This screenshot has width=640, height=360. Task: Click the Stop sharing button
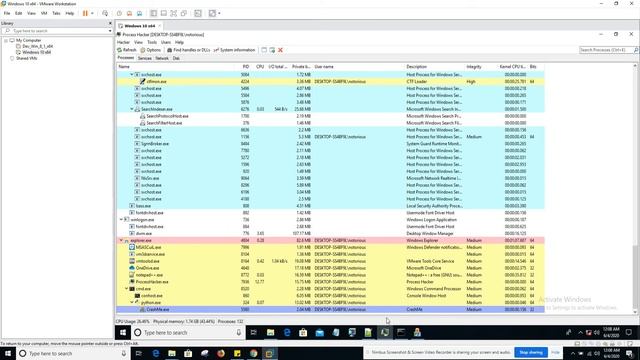pyautogui.click(x=531, y=352)
